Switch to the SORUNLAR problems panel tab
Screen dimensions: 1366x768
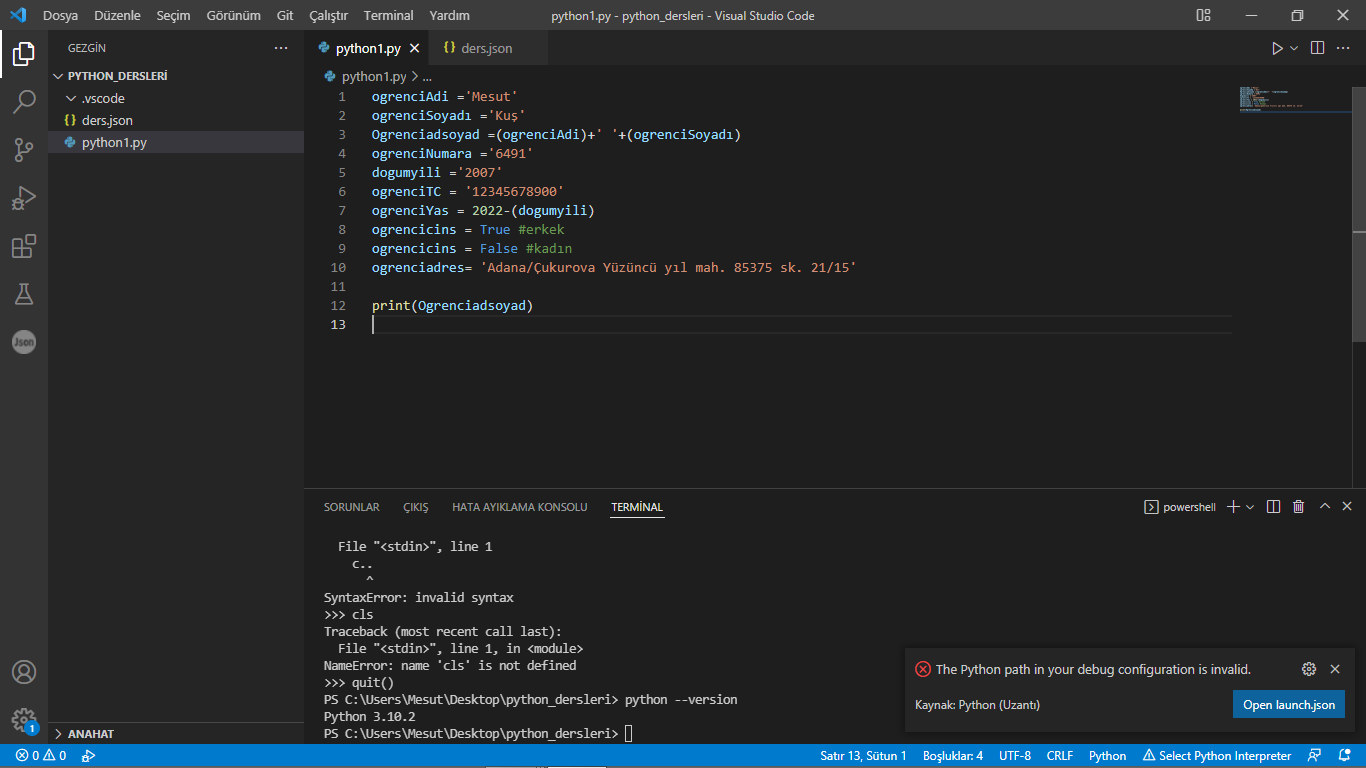351,507
